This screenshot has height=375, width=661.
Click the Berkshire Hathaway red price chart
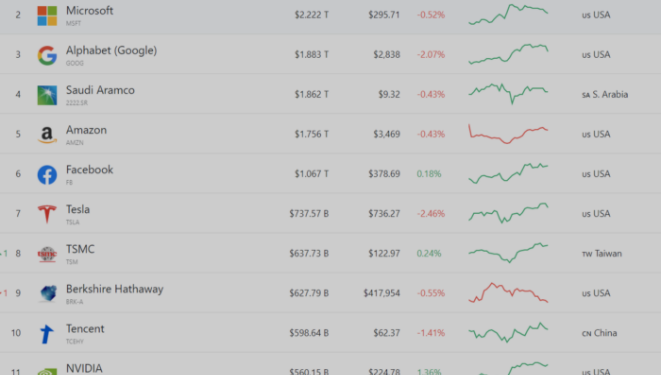click(508, 293)
